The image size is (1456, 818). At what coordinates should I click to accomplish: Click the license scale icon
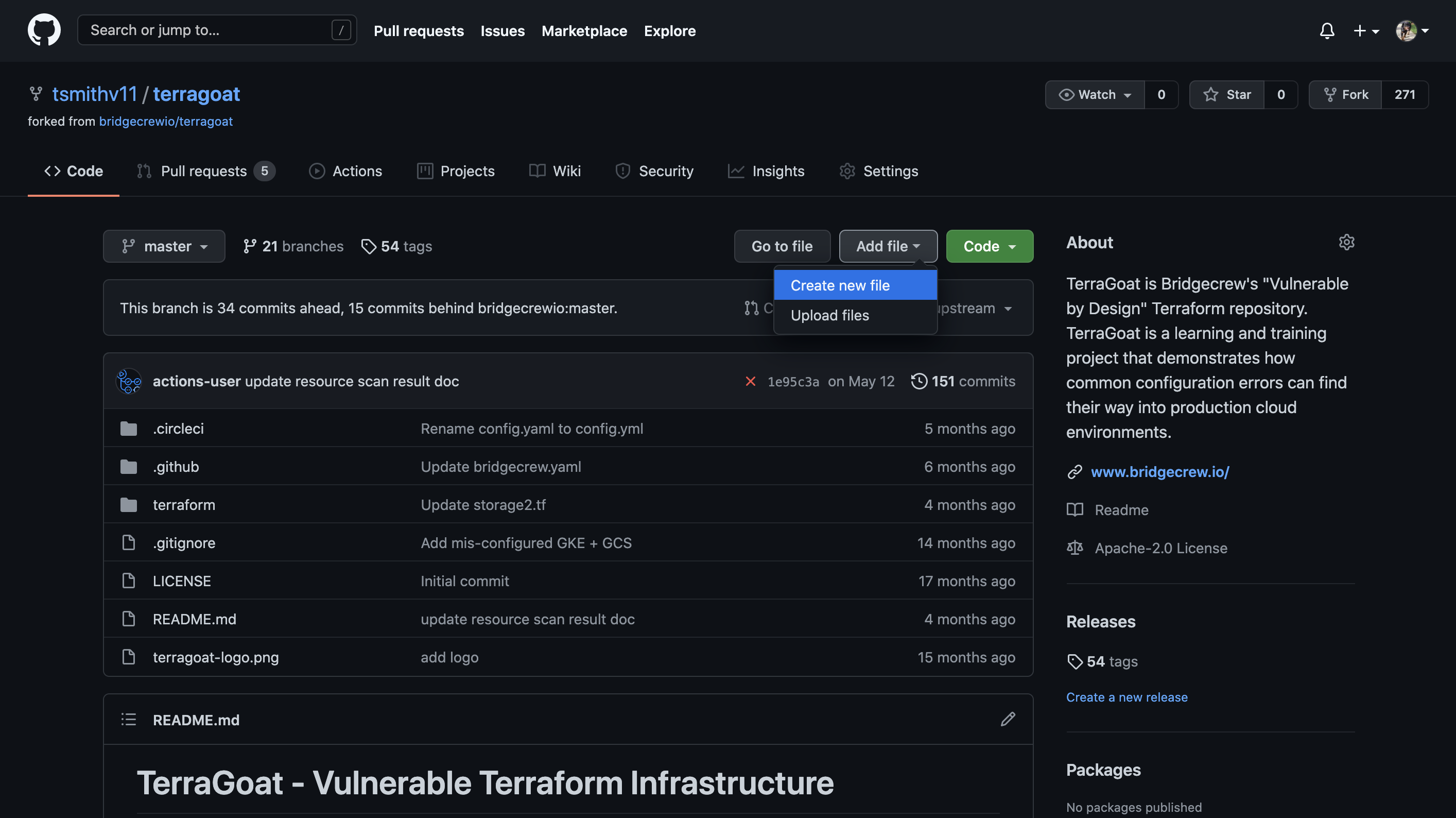(1074, 548)
